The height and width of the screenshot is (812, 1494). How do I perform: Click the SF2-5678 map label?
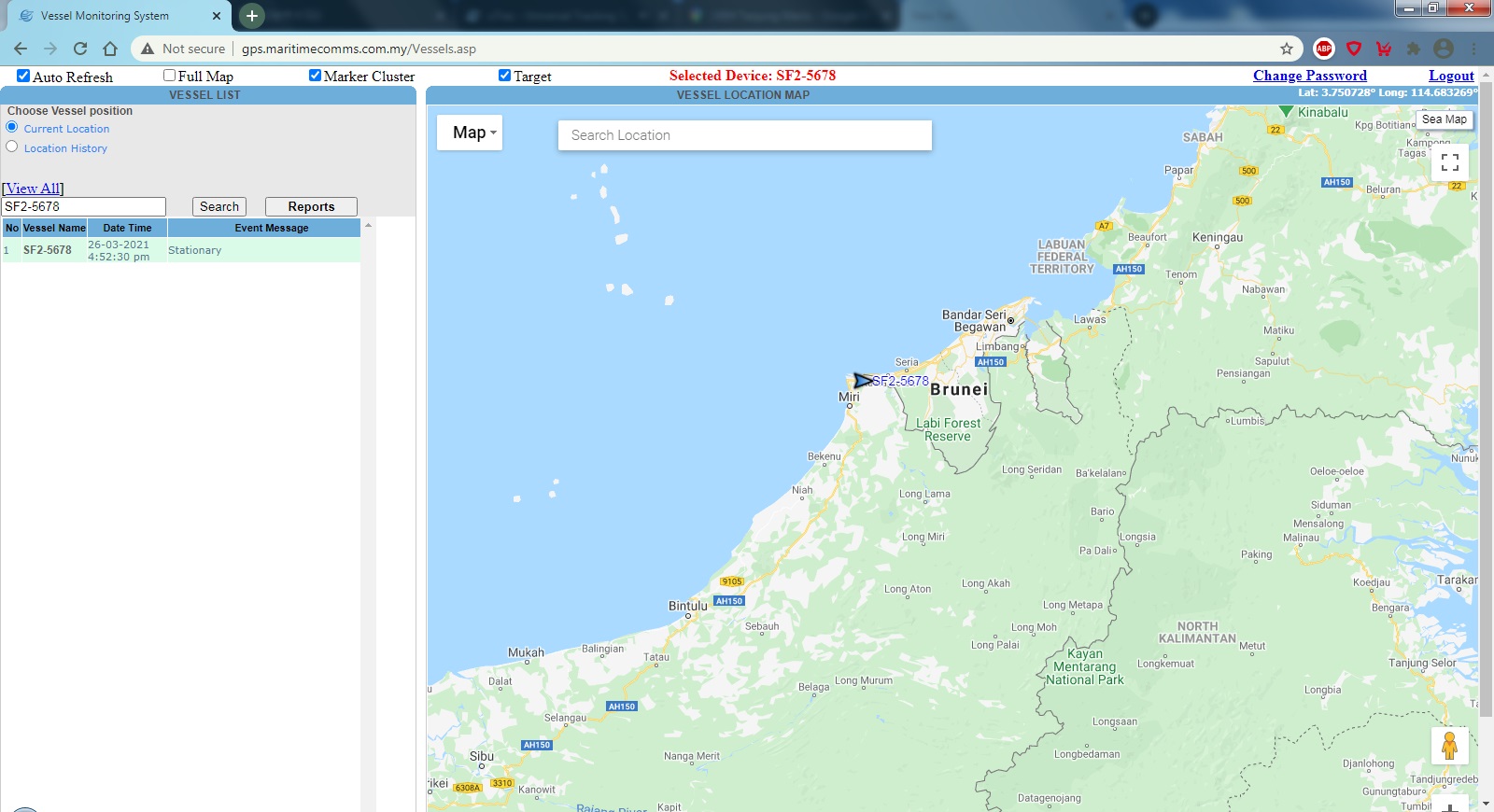pos(900,381)
